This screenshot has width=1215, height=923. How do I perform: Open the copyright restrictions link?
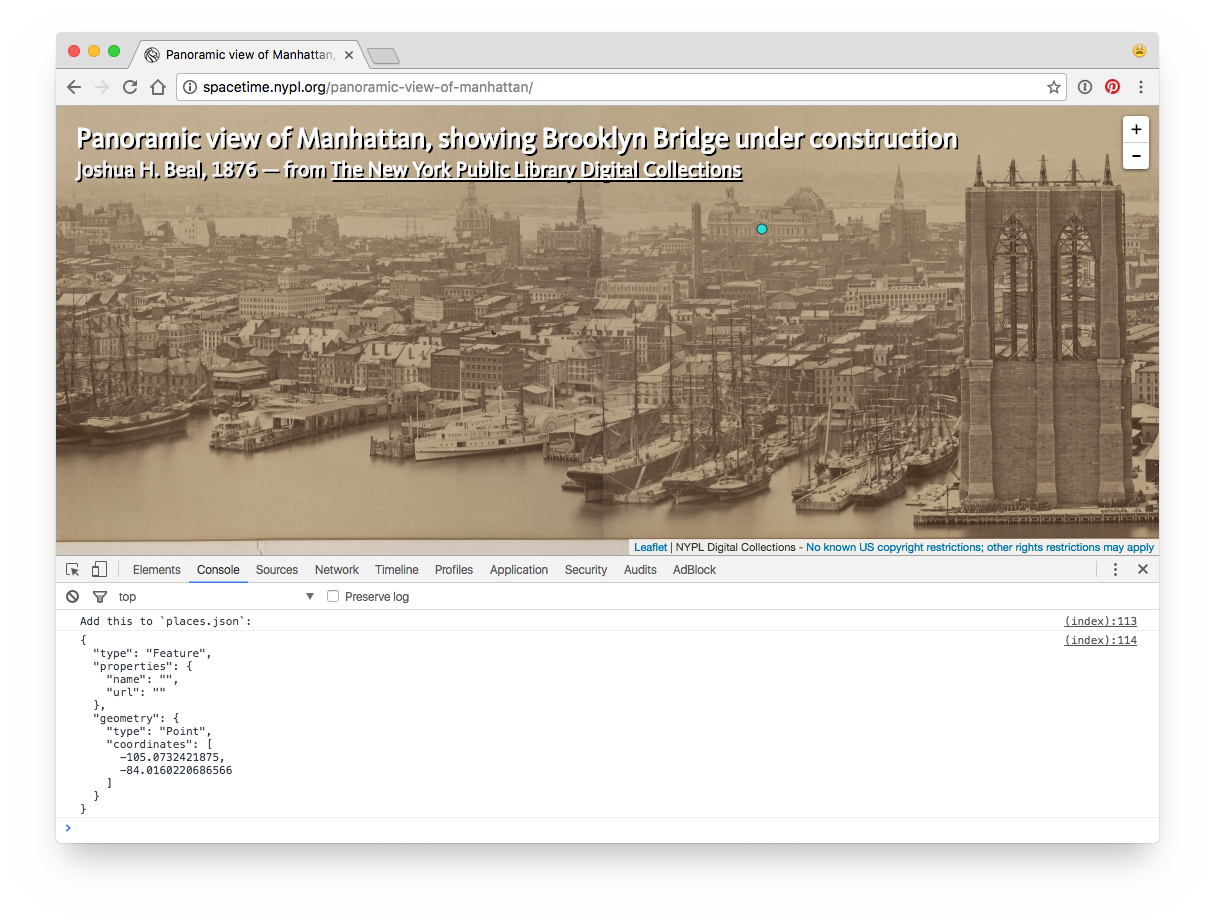980,547
